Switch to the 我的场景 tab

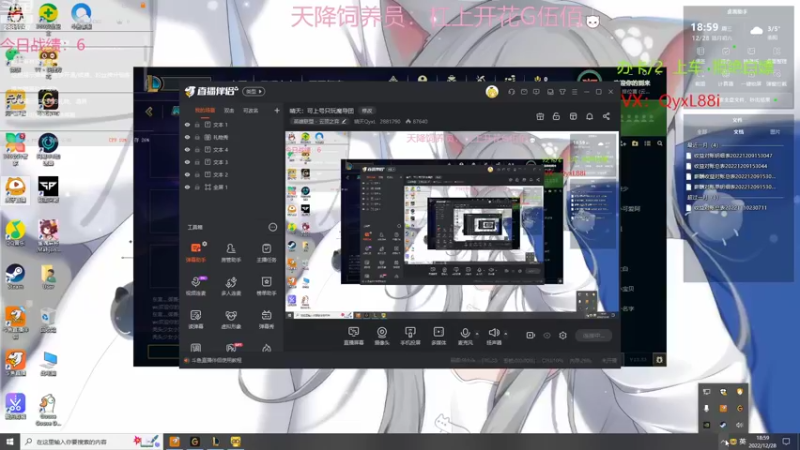pyautogui.click(x=205, y=110)
